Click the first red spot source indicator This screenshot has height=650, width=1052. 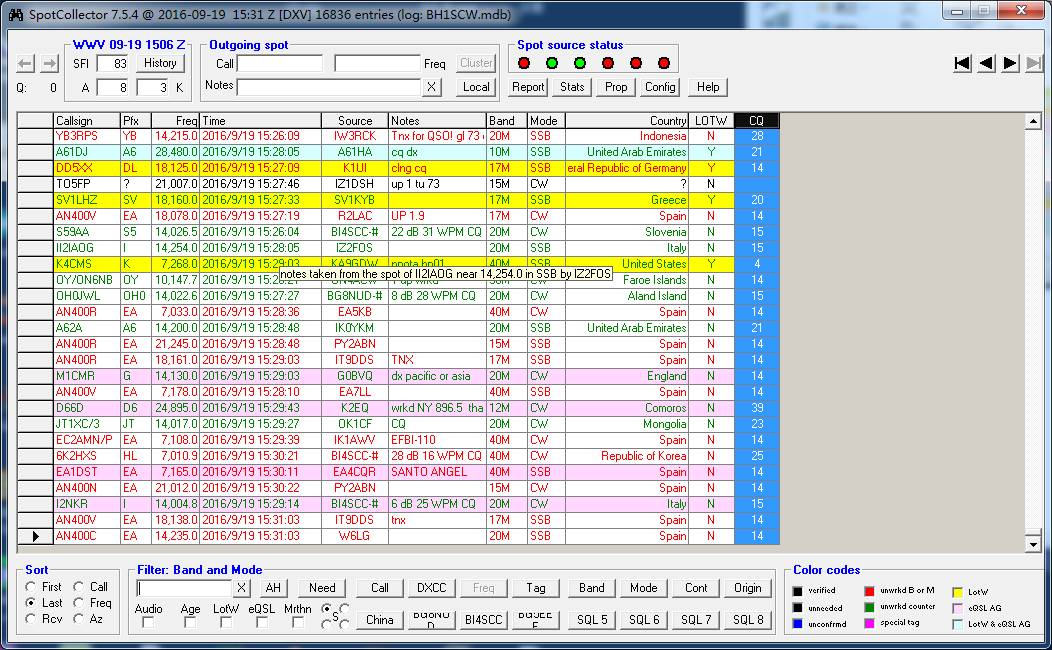523,63
